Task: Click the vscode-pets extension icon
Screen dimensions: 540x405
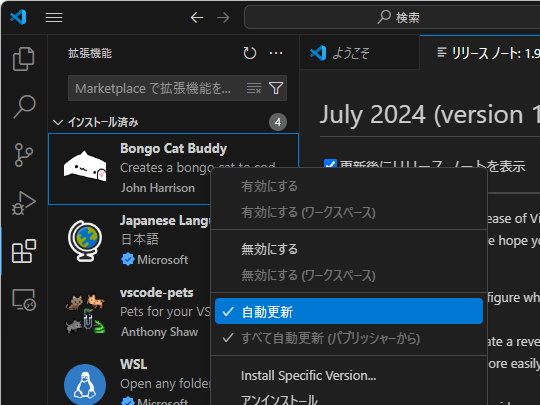Action: [85, 313]
